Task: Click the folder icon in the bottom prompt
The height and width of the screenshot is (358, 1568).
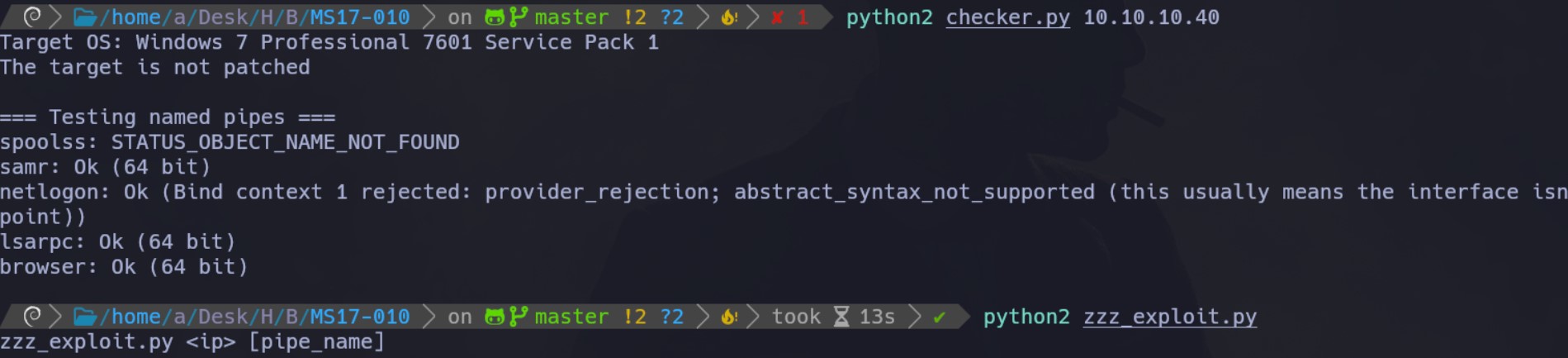Action: (x=84, y=316)
